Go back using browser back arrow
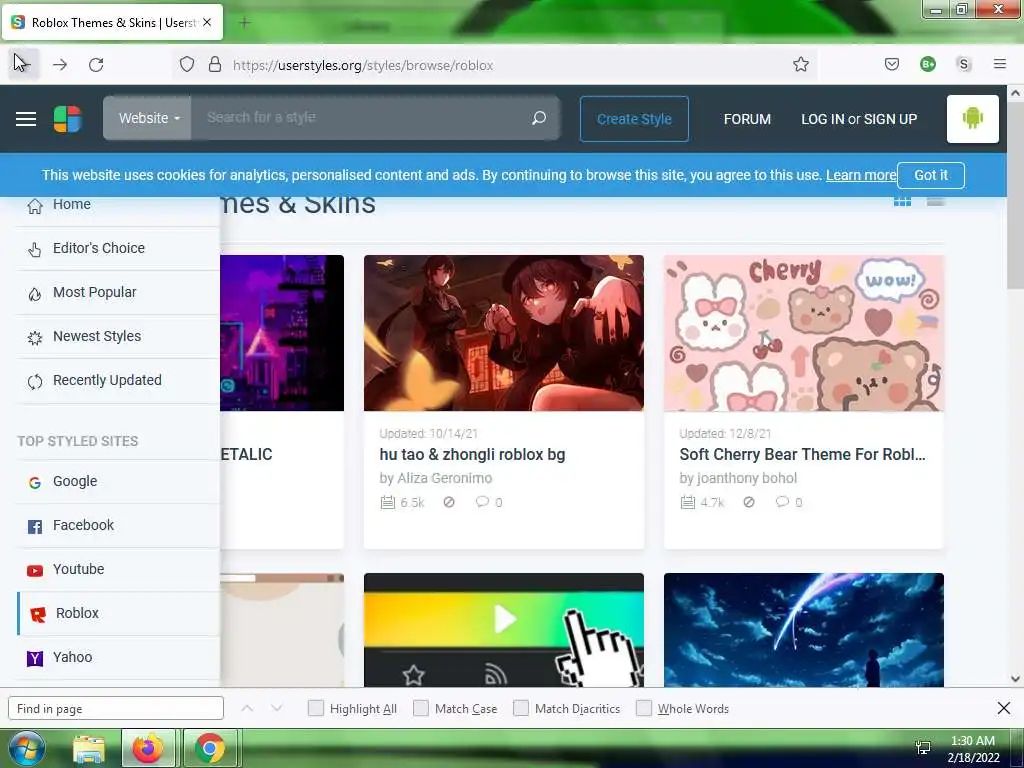1024x768 pixels. [x=24, y=64]
